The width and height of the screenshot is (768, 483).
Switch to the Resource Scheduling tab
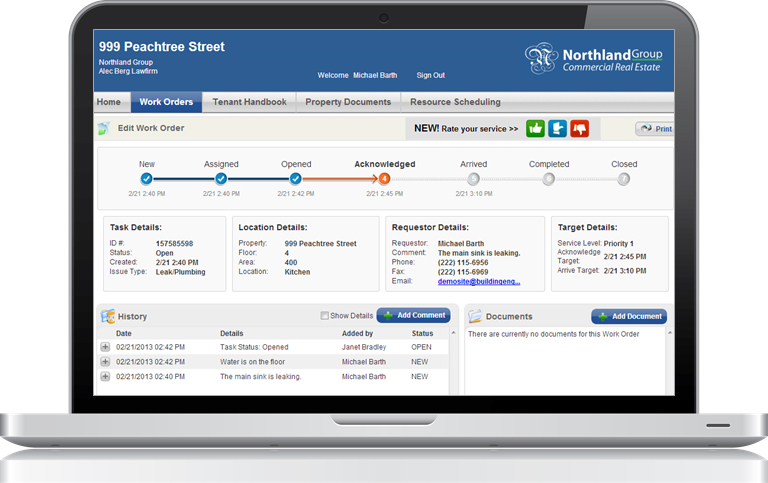click(455, 102)
